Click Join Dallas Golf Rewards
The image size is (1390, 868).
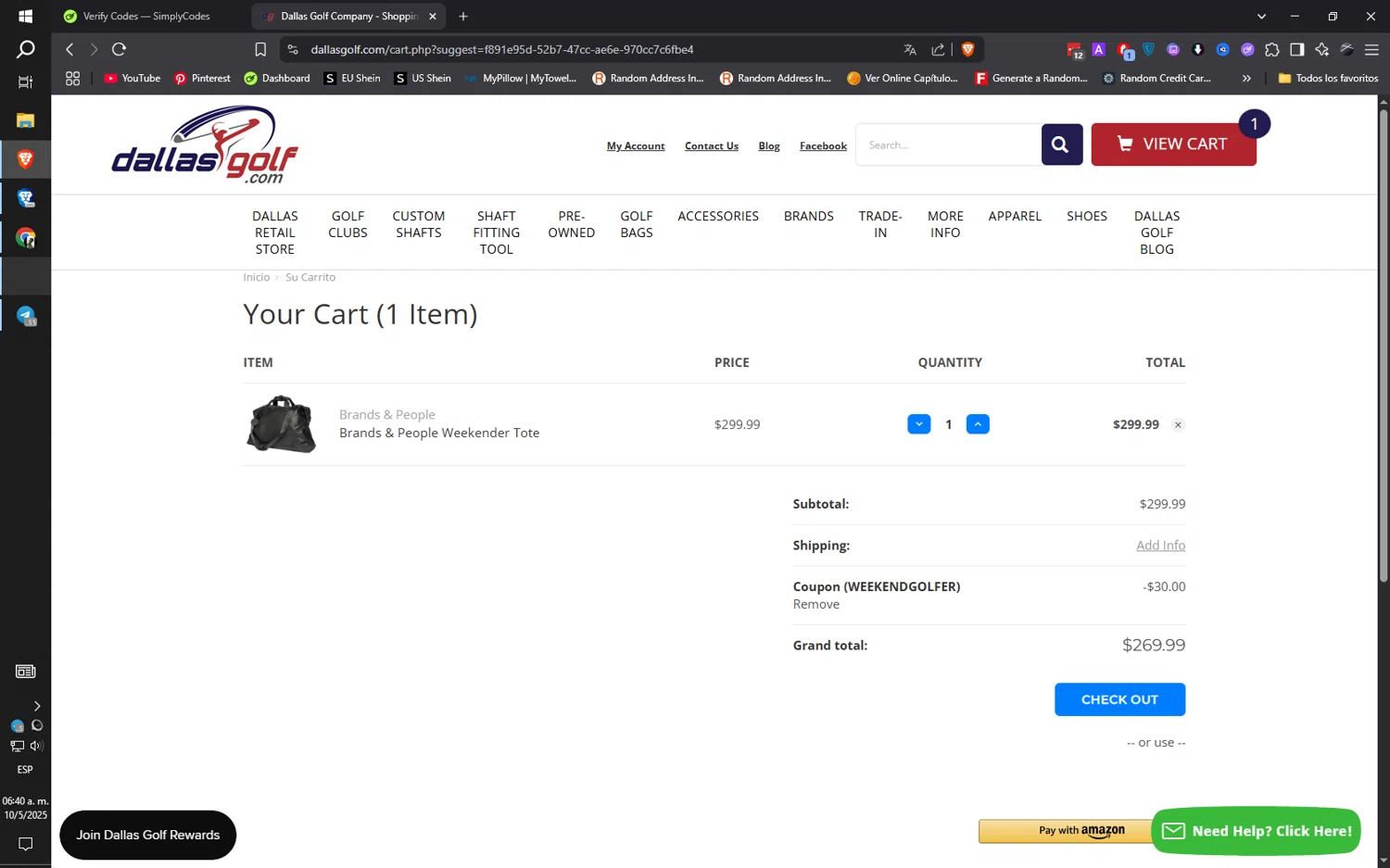point(148,835)
